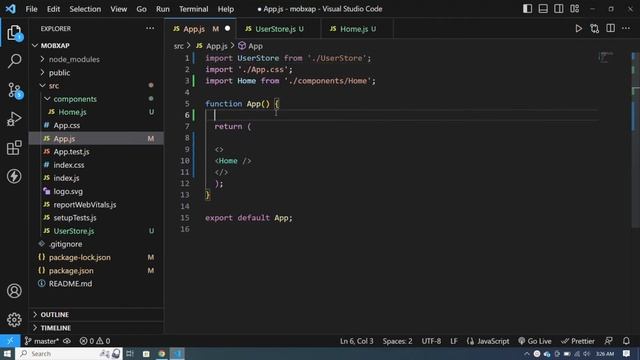Open Explorer Views and More Actions ellipsis
This screenshot has height=360, width=640.
coord(150,29)
